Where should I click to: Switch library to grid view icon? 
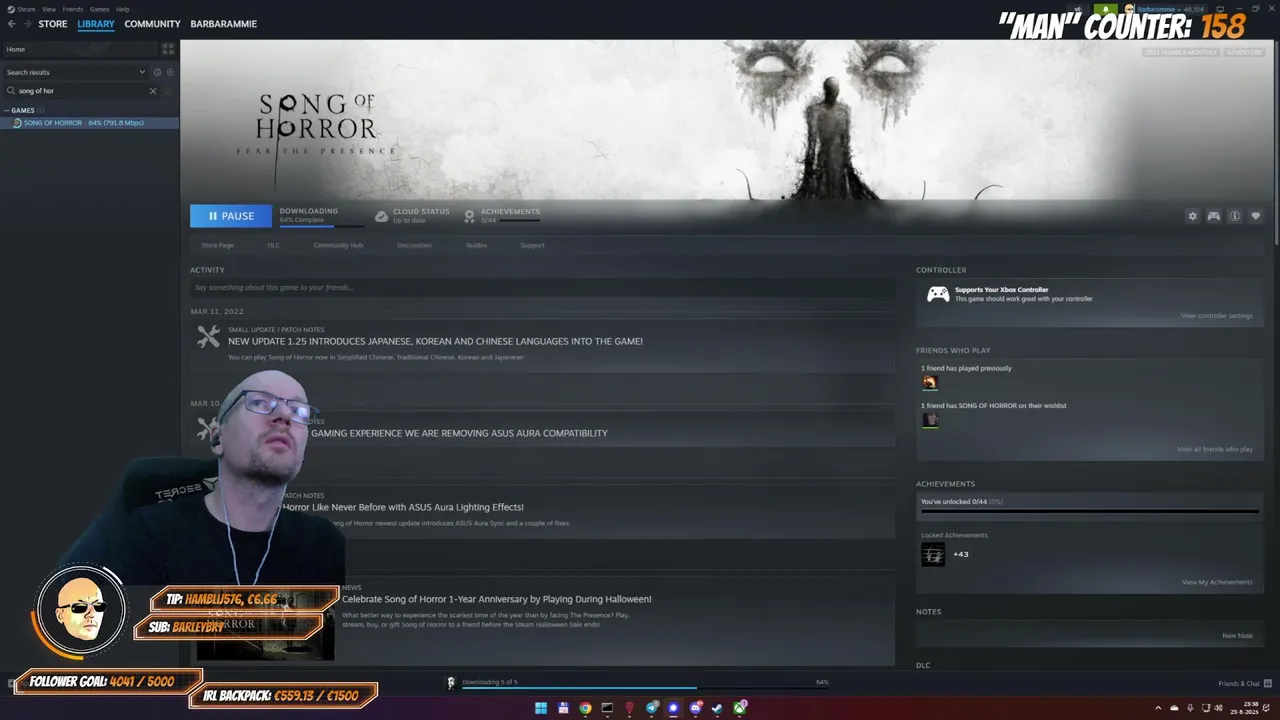[168, 49]
